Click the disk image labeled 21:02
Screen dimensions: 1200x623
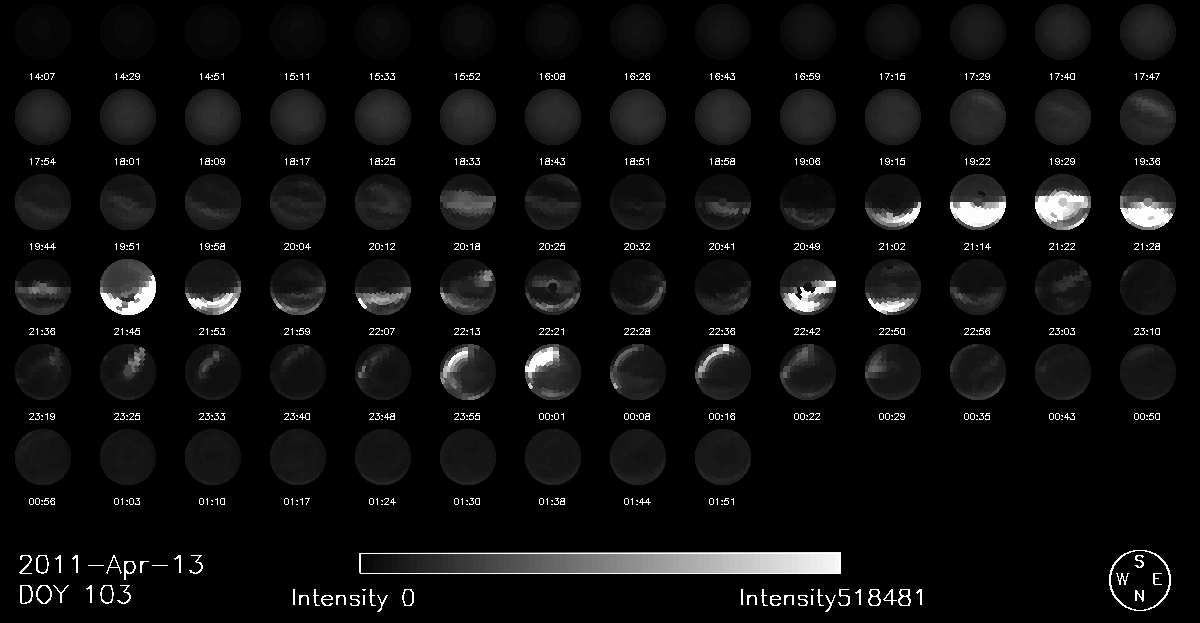tap(893, 201)
